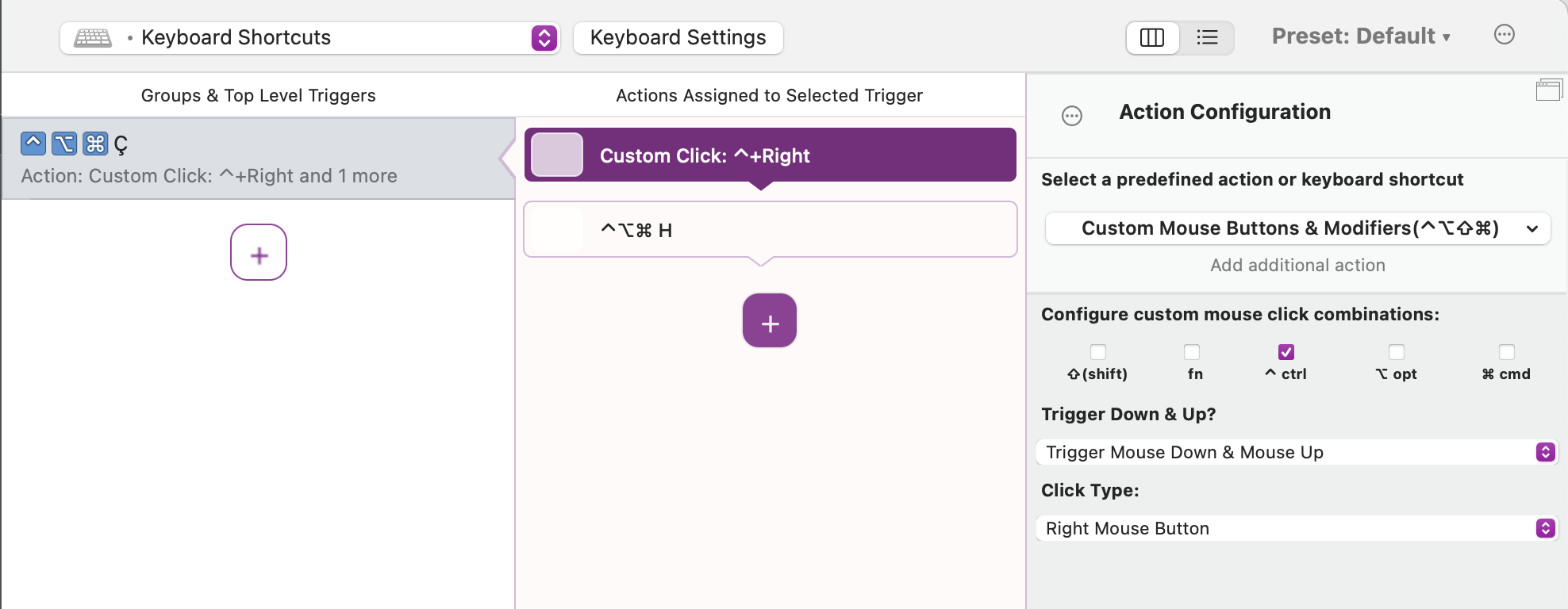Screen dimensions: 1568x609
Task: Open the Keyboard Shortcuts trigger type dropdown
Action: tap(310, 38)
